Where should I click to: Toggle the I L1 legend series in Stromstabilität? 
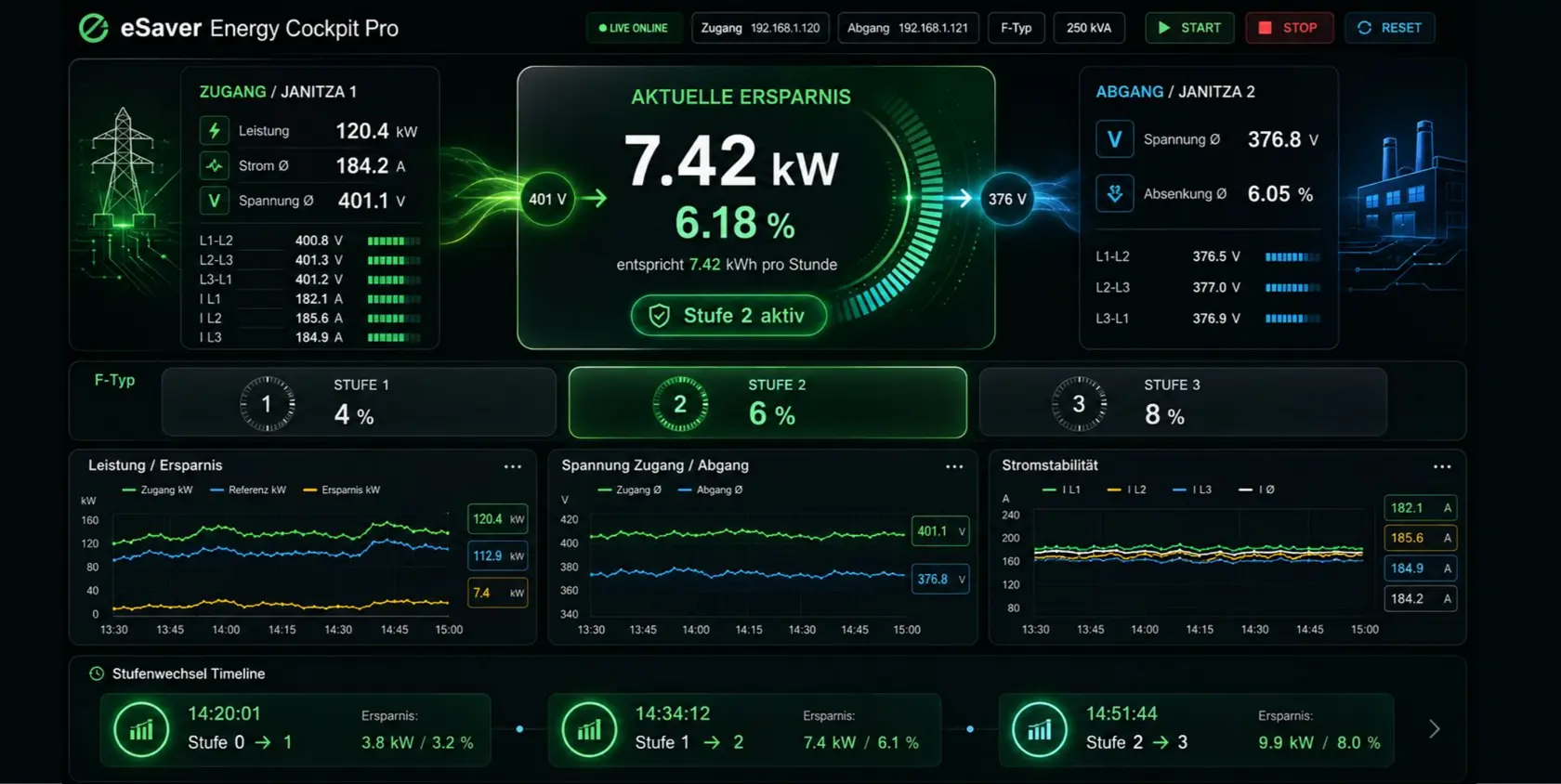tap(1061, 490)
